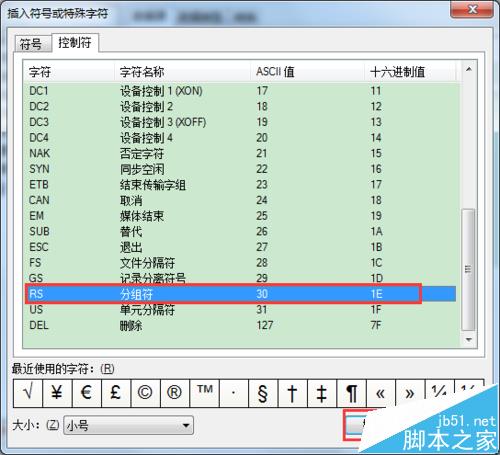Close the insert symbol dialog
The width and height of the screenshot is (500, 455).
point(471,9)
